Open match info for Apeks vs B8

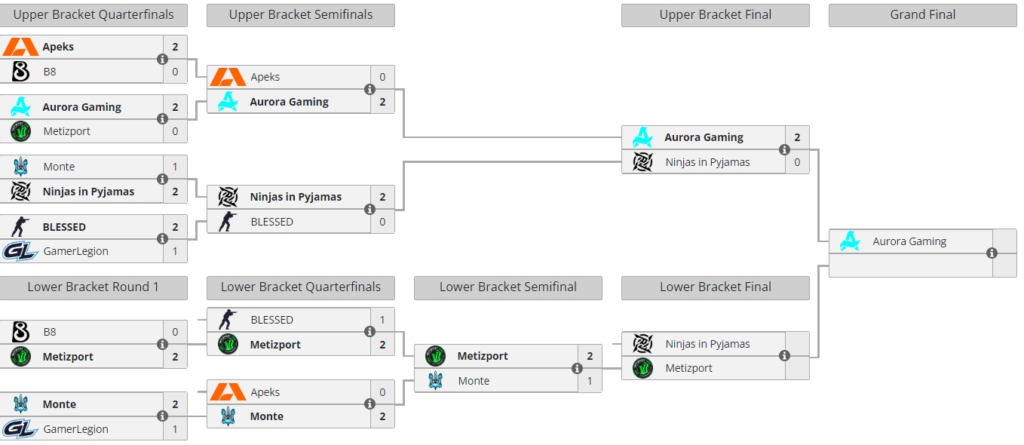pyautogui.click(x=162, y=59)
